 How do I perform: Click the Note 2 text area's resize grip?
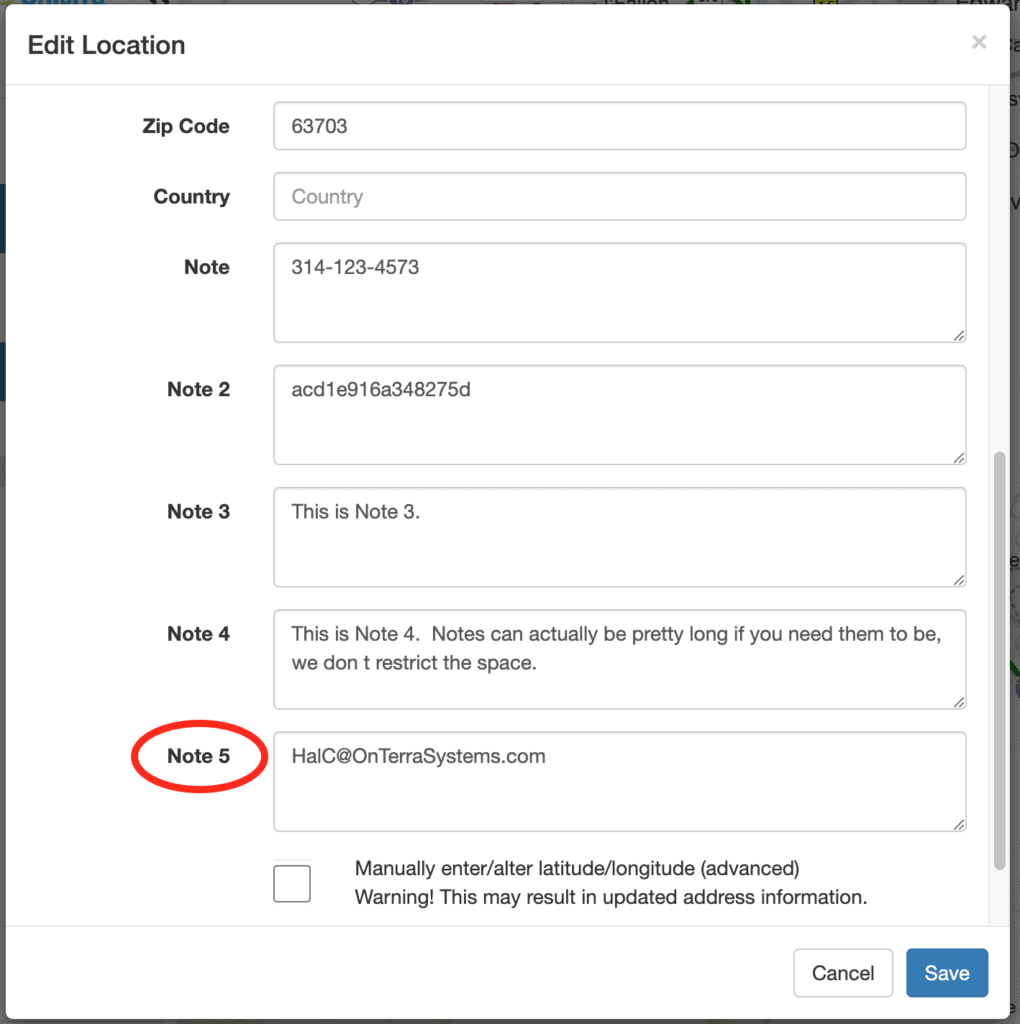(x=959, y=458)
